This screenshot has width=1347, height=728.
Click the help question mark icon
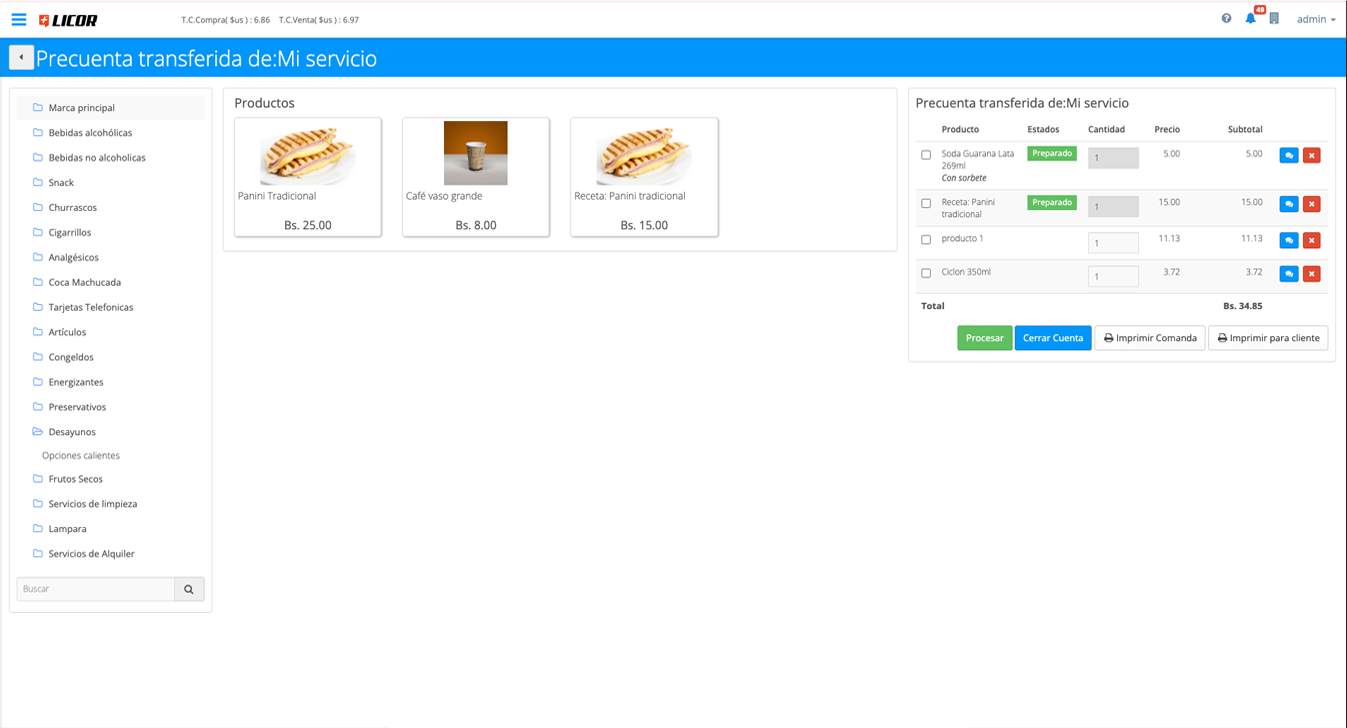(1226, 19)
